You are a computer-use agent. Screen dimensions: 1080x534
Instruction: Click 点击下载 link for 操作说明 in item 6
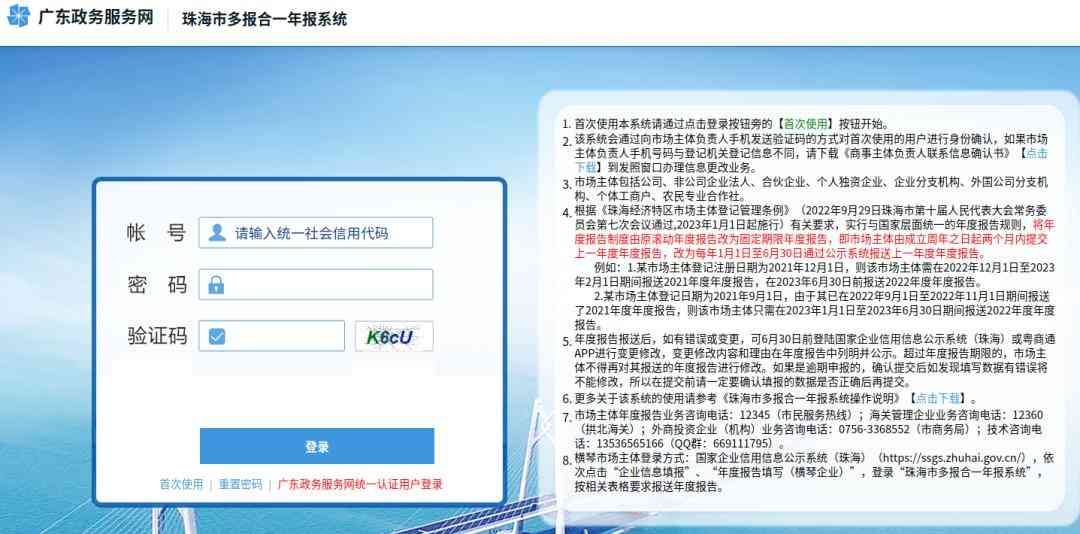pos(936,398)
